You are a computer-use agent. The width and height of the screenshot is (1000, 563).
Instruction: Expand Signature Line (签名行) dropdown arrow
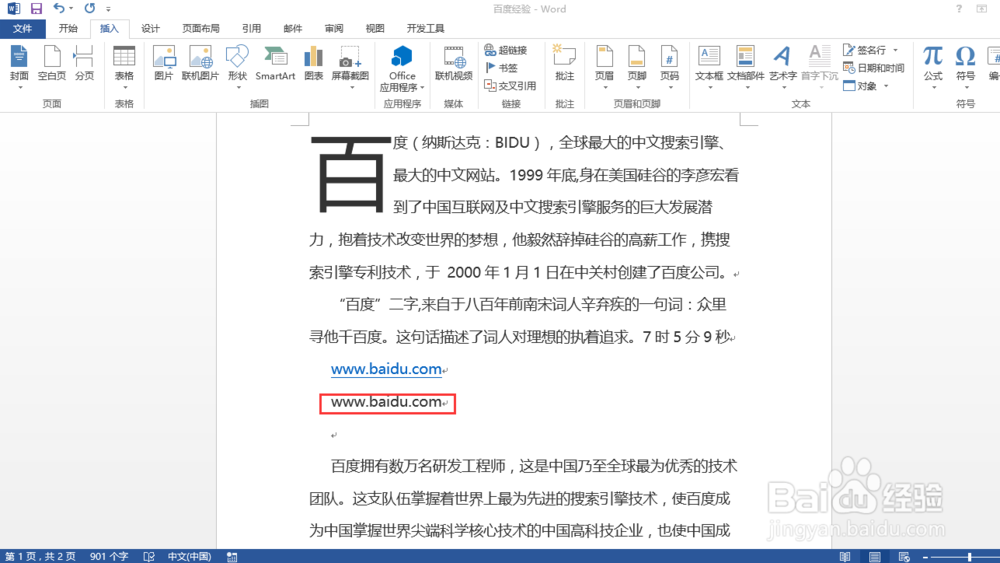(x=895, y=50)
